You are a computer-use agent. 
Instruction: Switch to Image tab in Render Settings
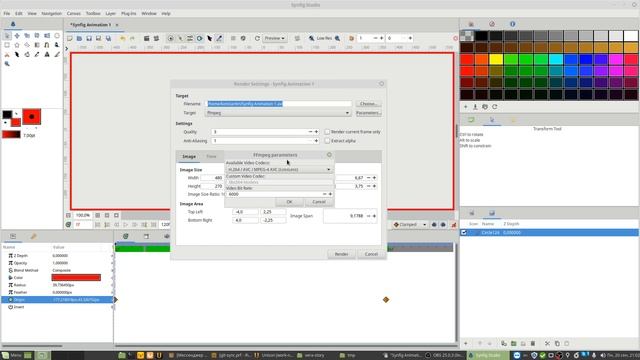pyautogui.click(x=189, y=156)
